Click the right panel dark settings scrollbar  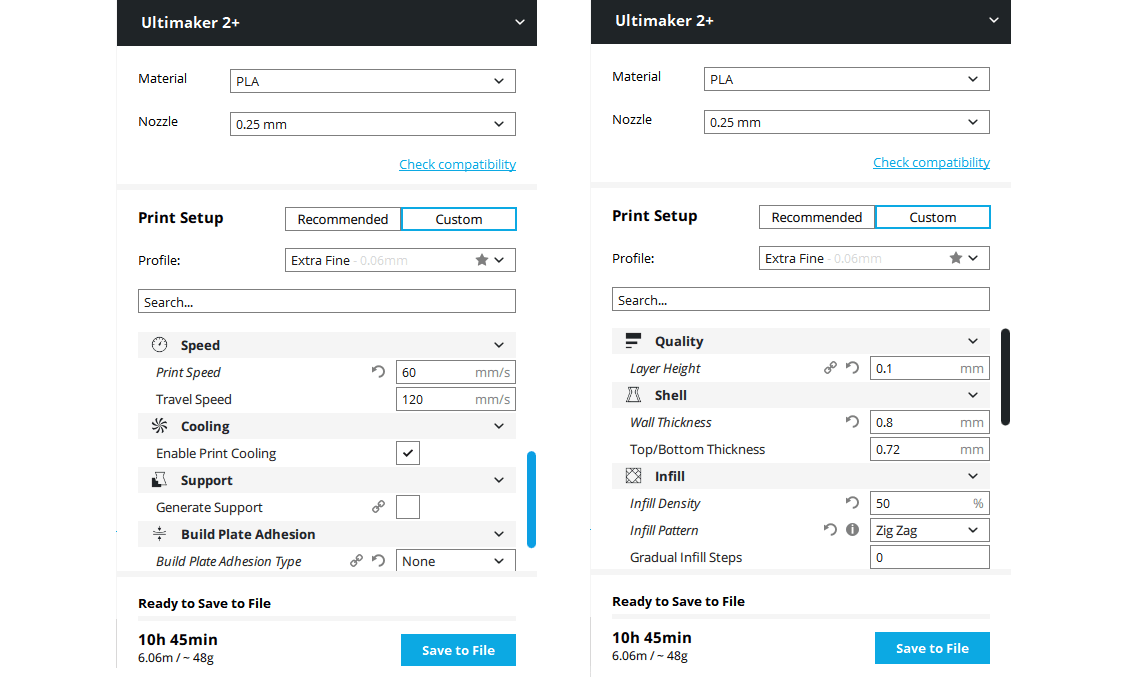[1006, 377]
